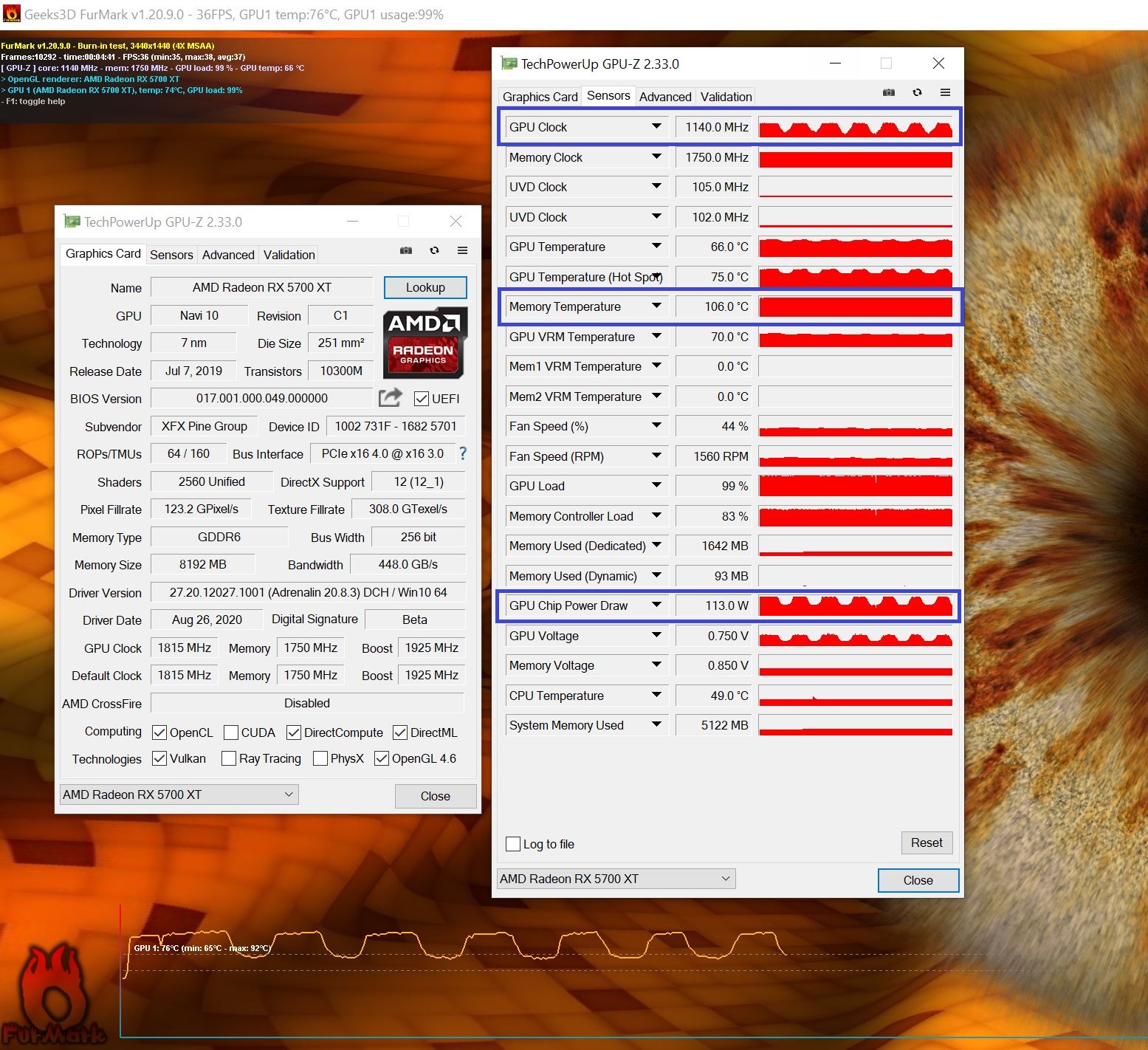
Task: Switch to Sensors tab in left window
Action: 171,255
